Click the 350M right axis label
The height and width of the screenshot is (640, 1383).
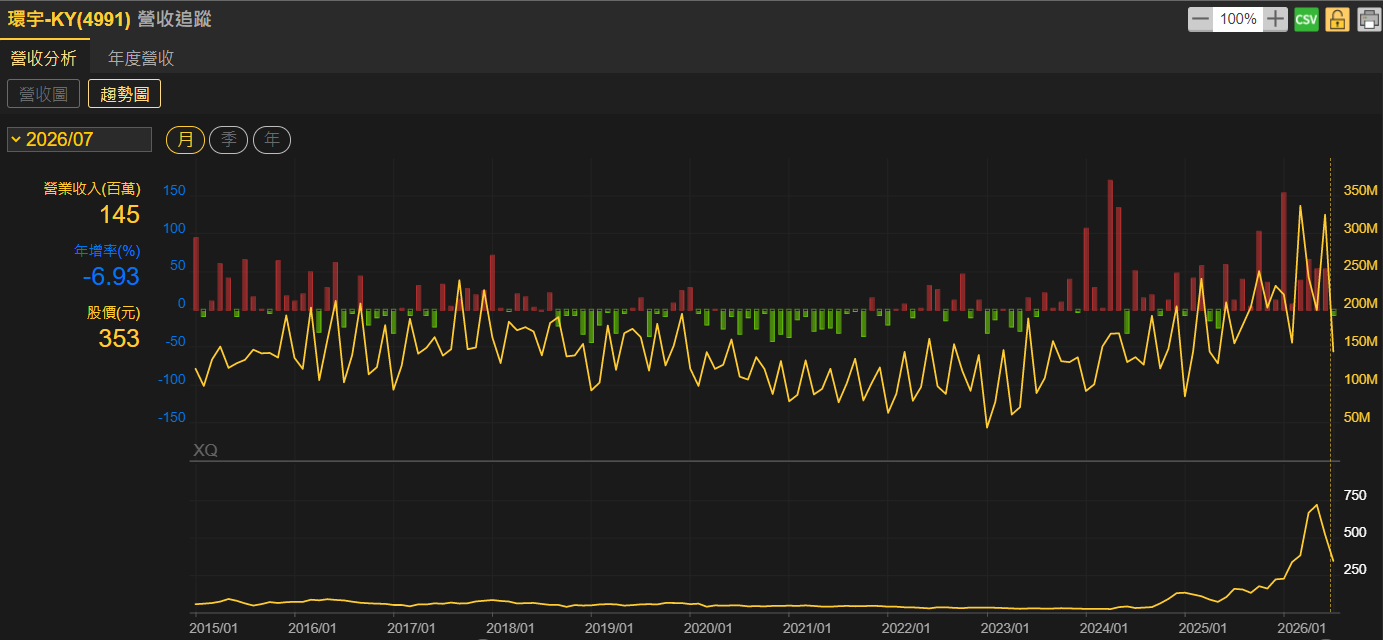click(x=1361, y=191)
